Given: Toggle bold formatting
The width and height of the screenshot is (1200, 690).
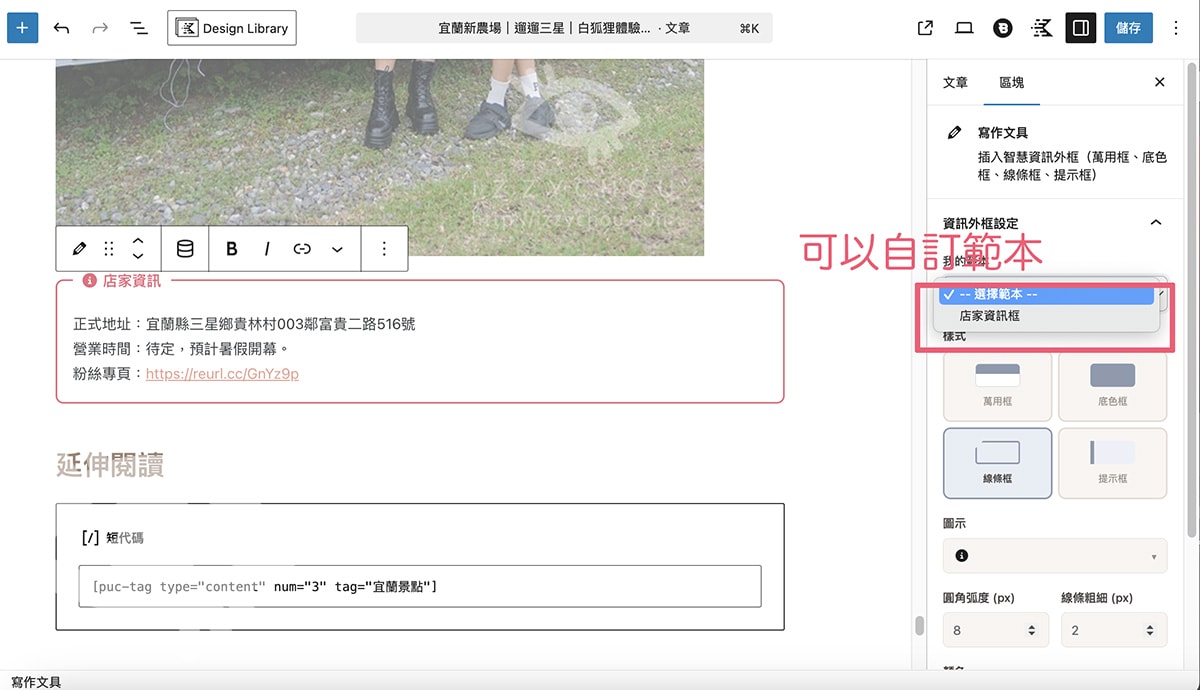Looking at the screenshot, I should tap(232, 249).
